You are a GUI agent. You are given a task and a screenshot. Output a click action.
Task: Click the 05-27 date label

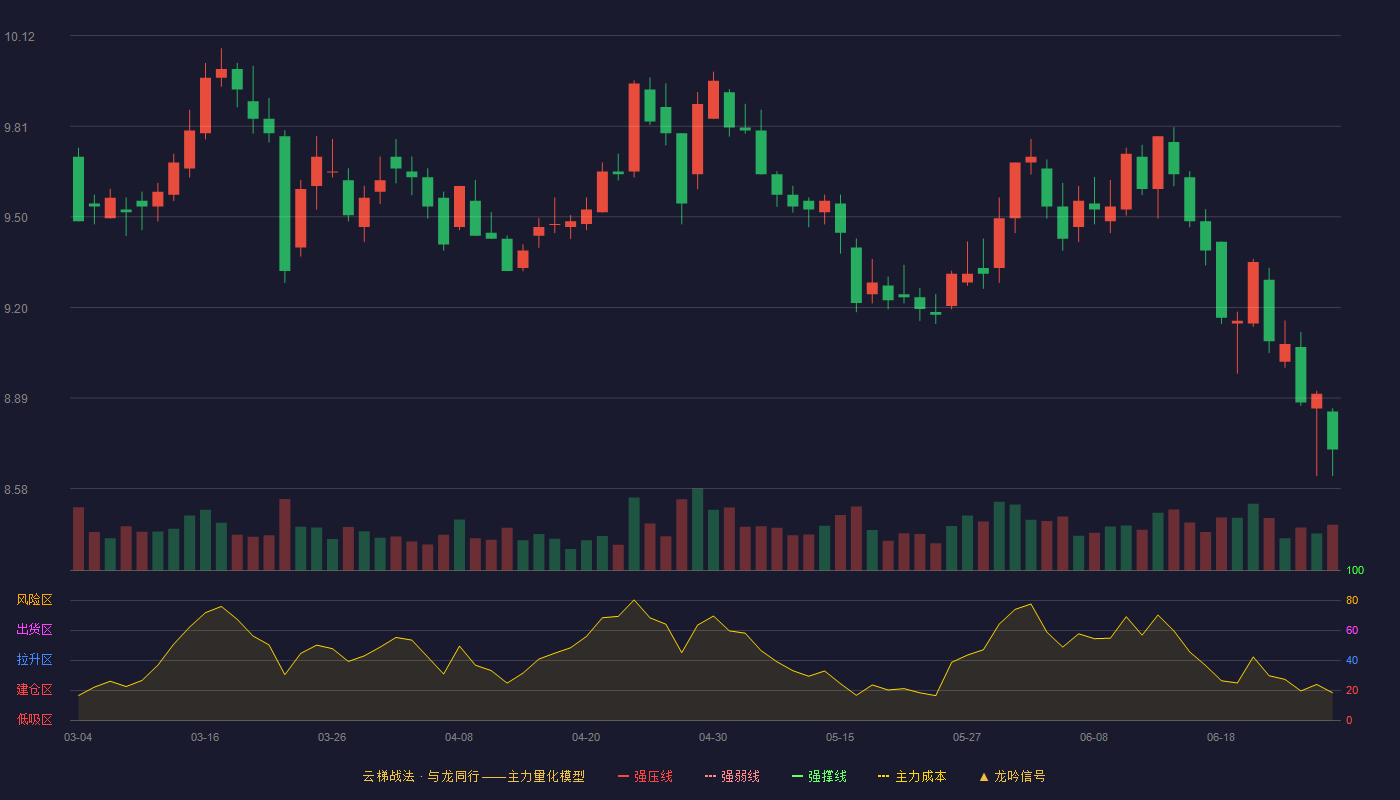point(967,737)
